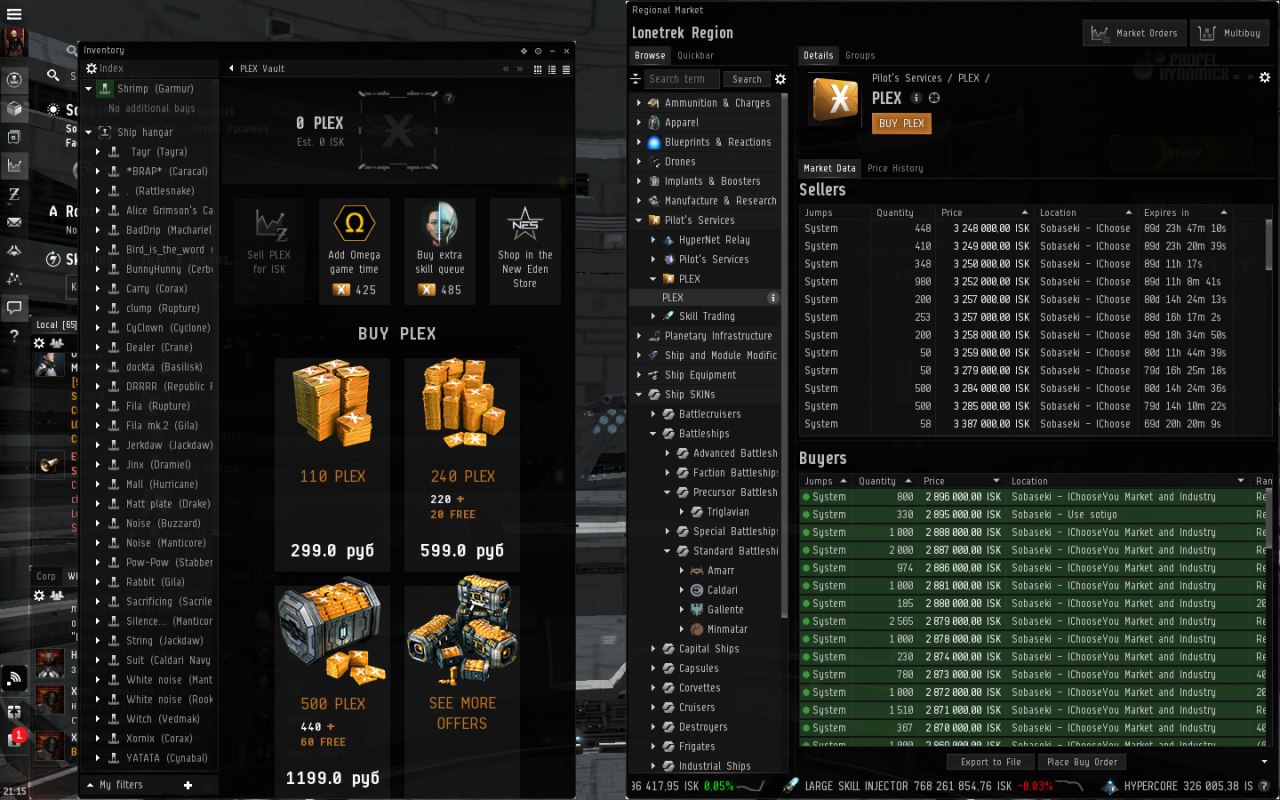The height and width of the screenshot is (800, 1280).
Task: Click Export to File button
Action: [x=991, y=762]
